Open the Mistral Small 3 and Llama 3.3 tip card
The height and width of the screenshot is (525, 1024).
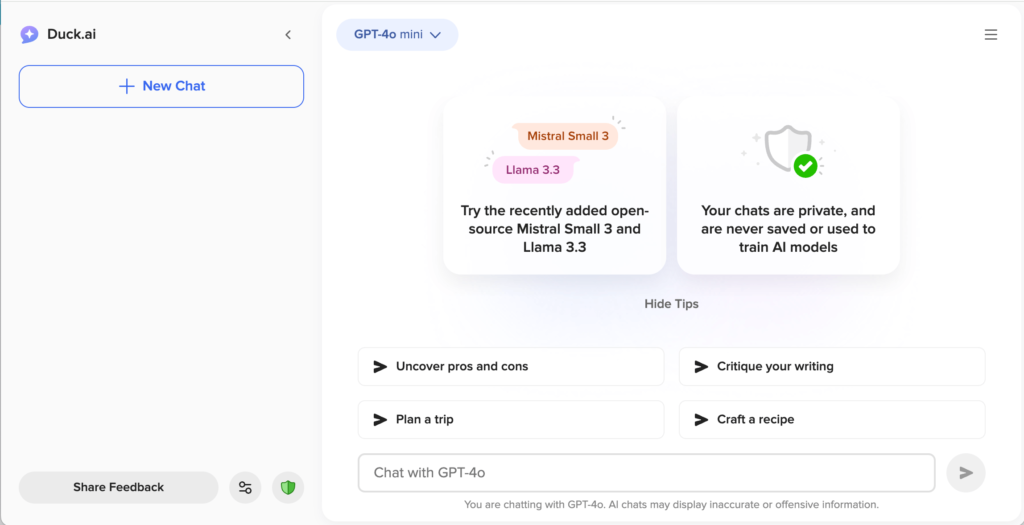(x=554, y=185)
